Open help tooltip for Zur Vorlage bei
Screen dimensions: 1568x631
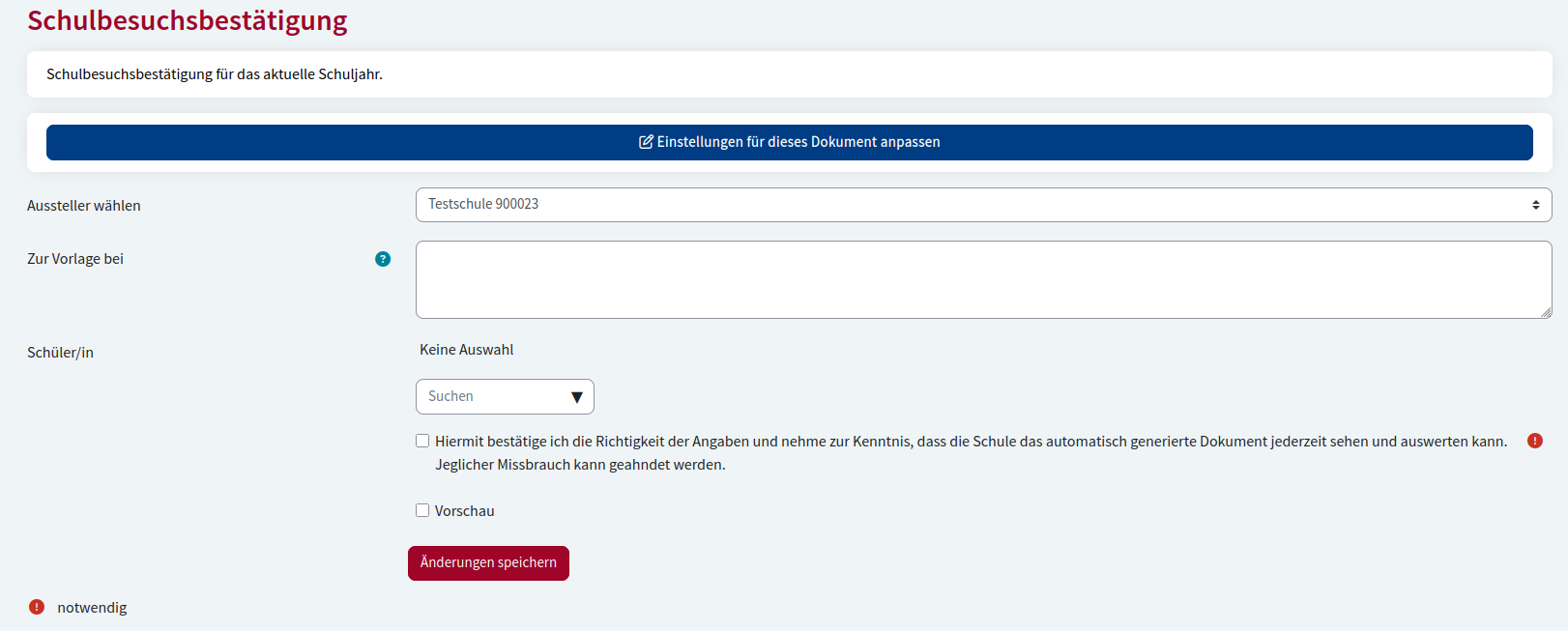pos(383,259)
